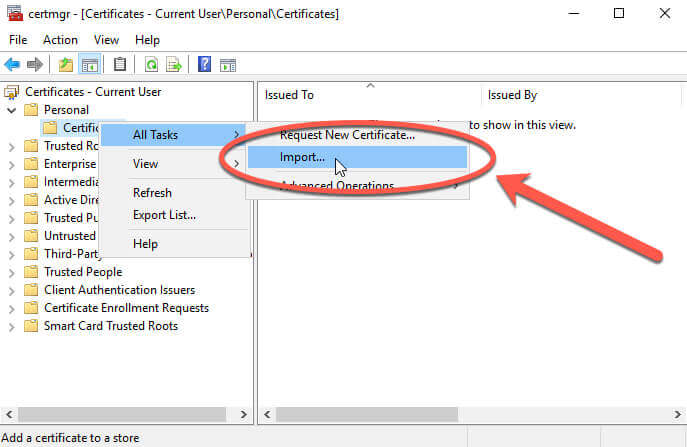
Task: Select the Certificates subfolder under Personal
Action: [81, 128]
